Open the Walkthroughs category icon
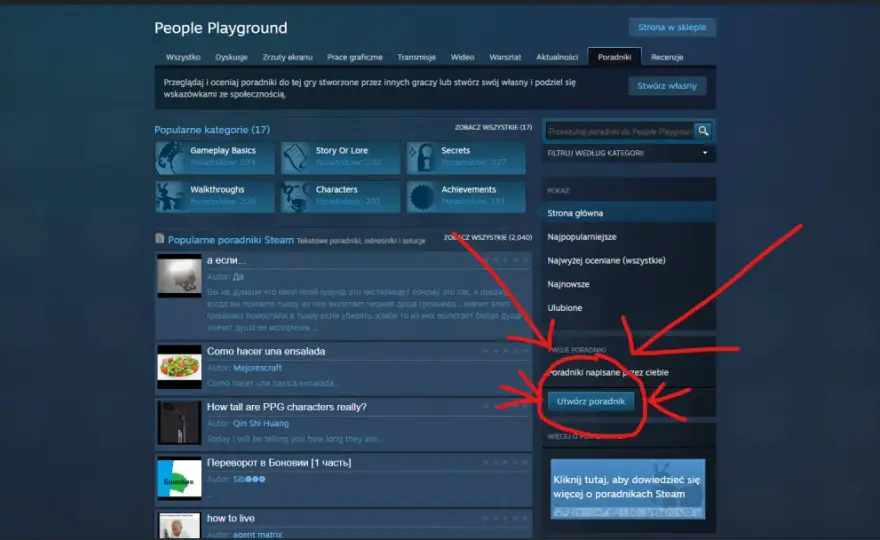Image resolution: width=880 pixels, height=540 pixels. click(x=171, y=196)
